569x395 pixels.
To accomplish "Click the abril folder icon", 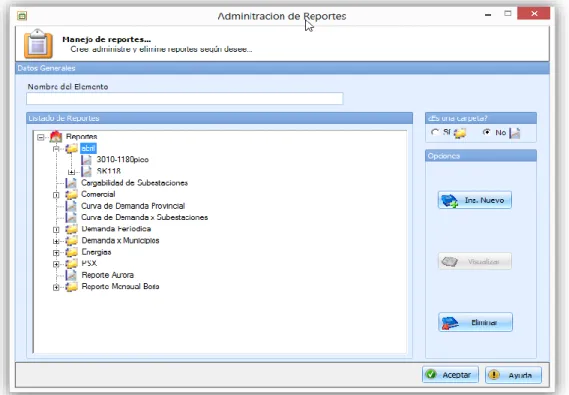I will (71, 148).
